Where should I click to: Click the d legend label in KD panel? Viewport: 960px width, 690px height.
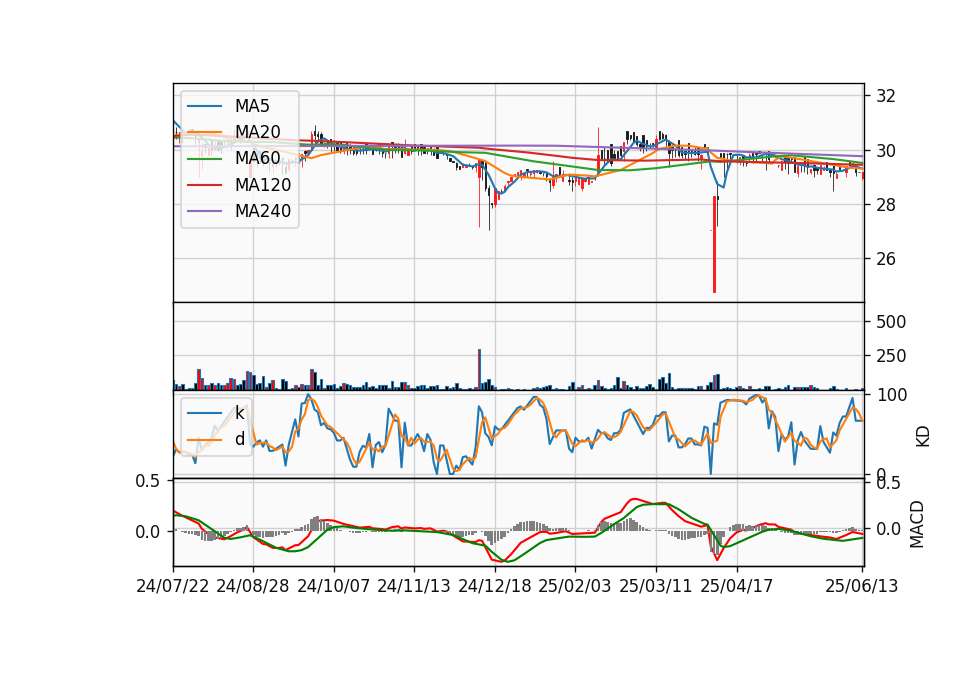[239, 439]
